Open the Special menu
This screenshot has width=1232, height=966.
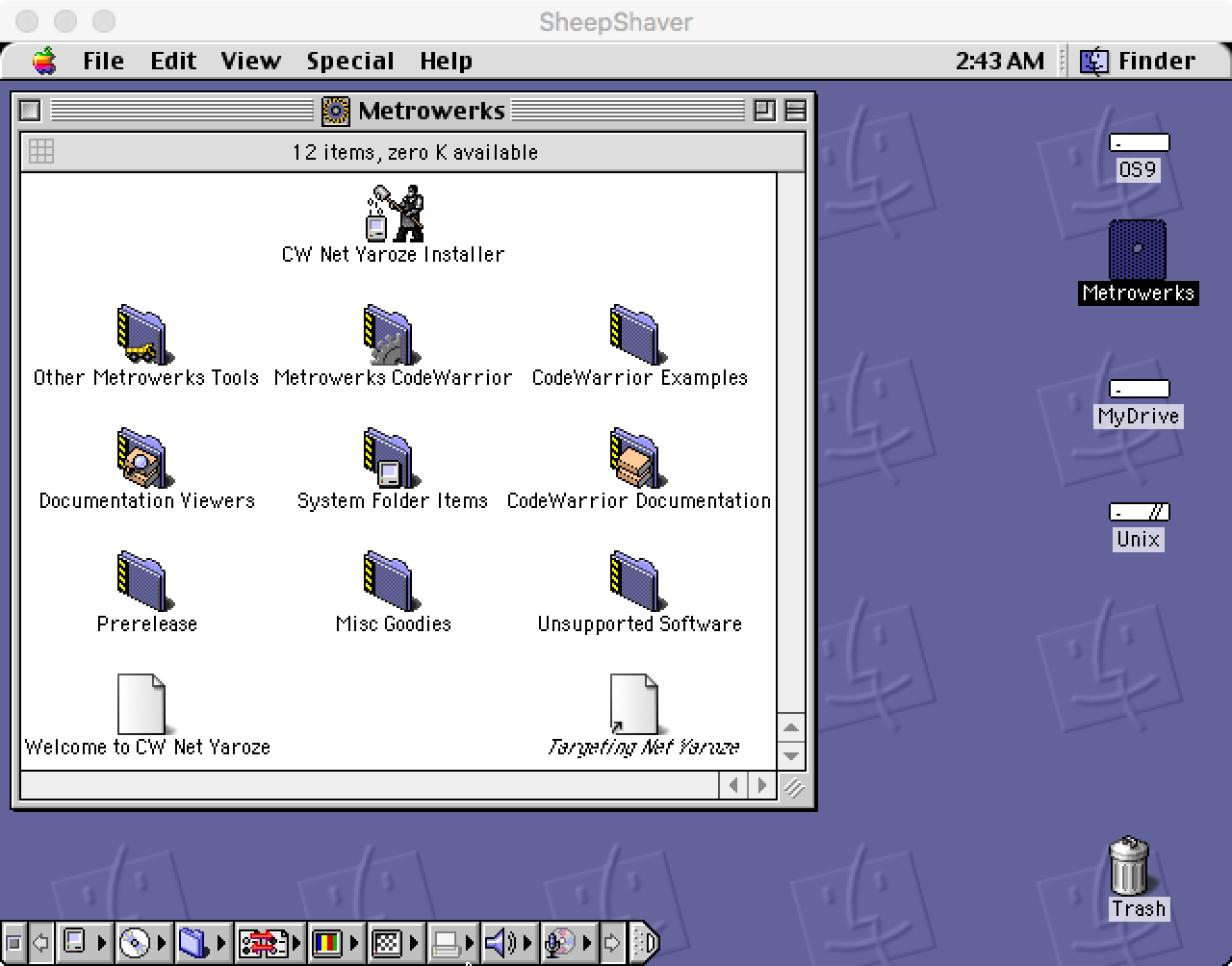(350, 61)
